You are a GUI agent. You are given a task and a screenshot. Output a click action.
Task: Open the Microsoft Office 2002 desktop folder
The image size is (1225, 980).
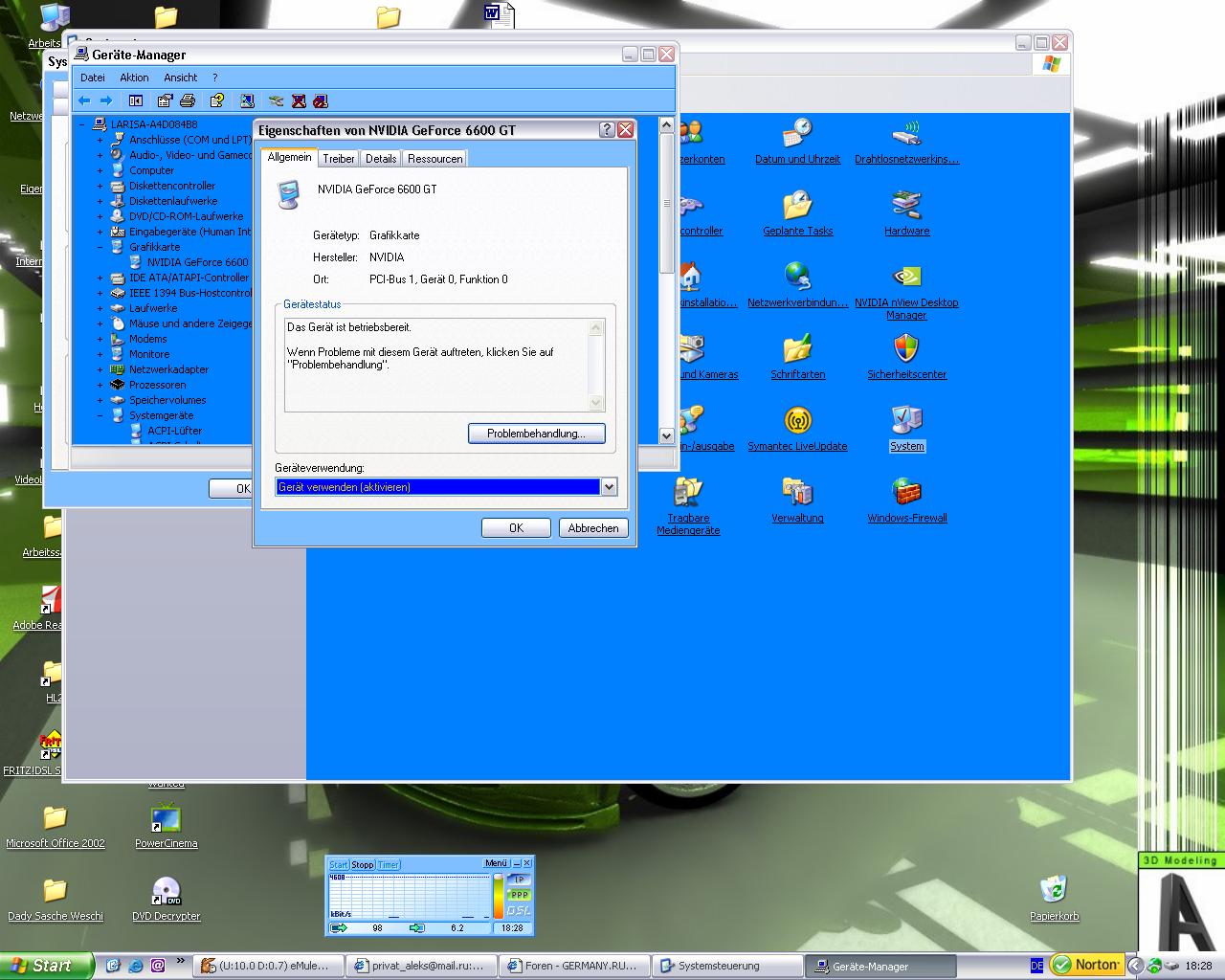[x=55, y=825]
